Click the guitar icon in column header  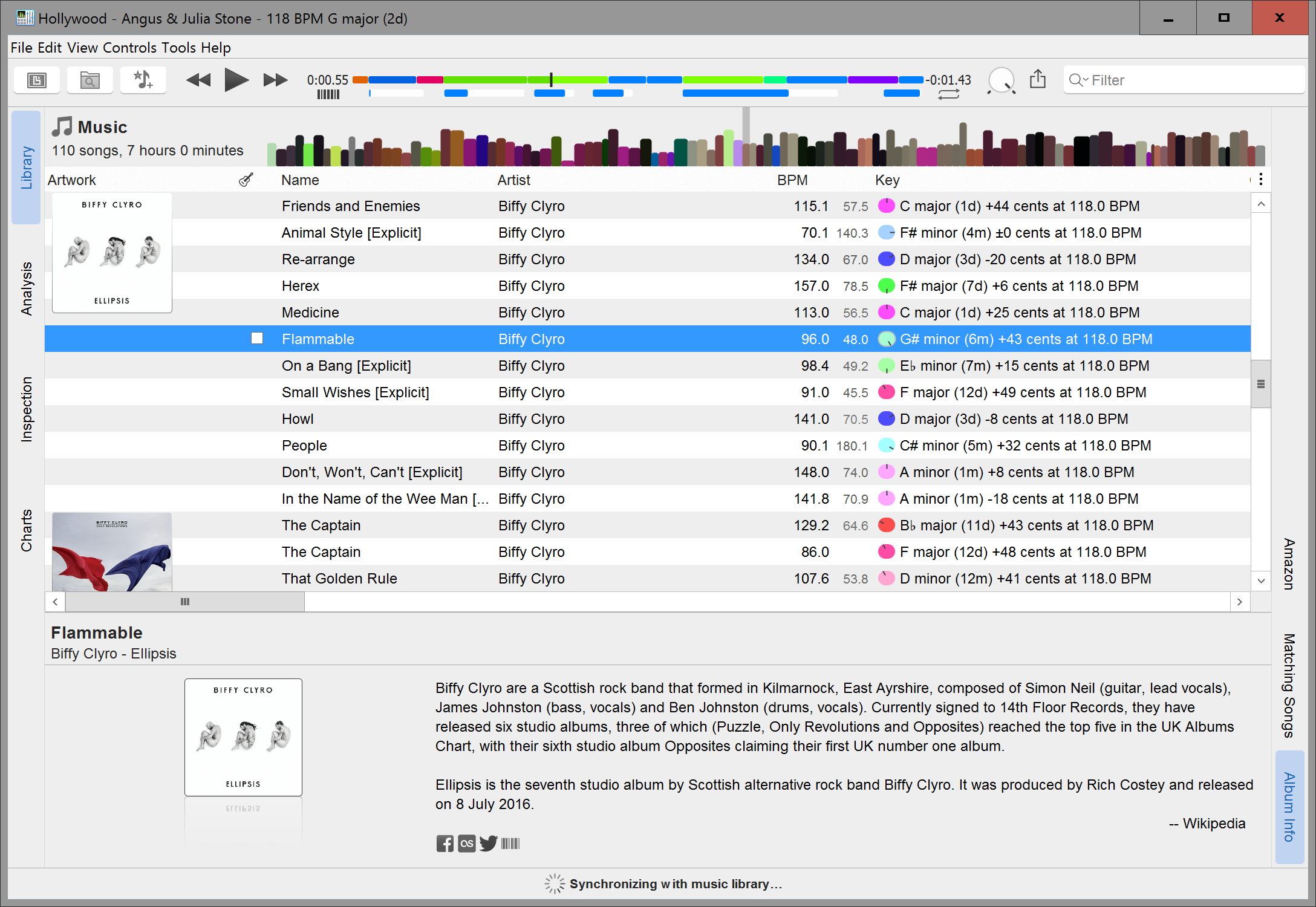[x=246, y=180]
